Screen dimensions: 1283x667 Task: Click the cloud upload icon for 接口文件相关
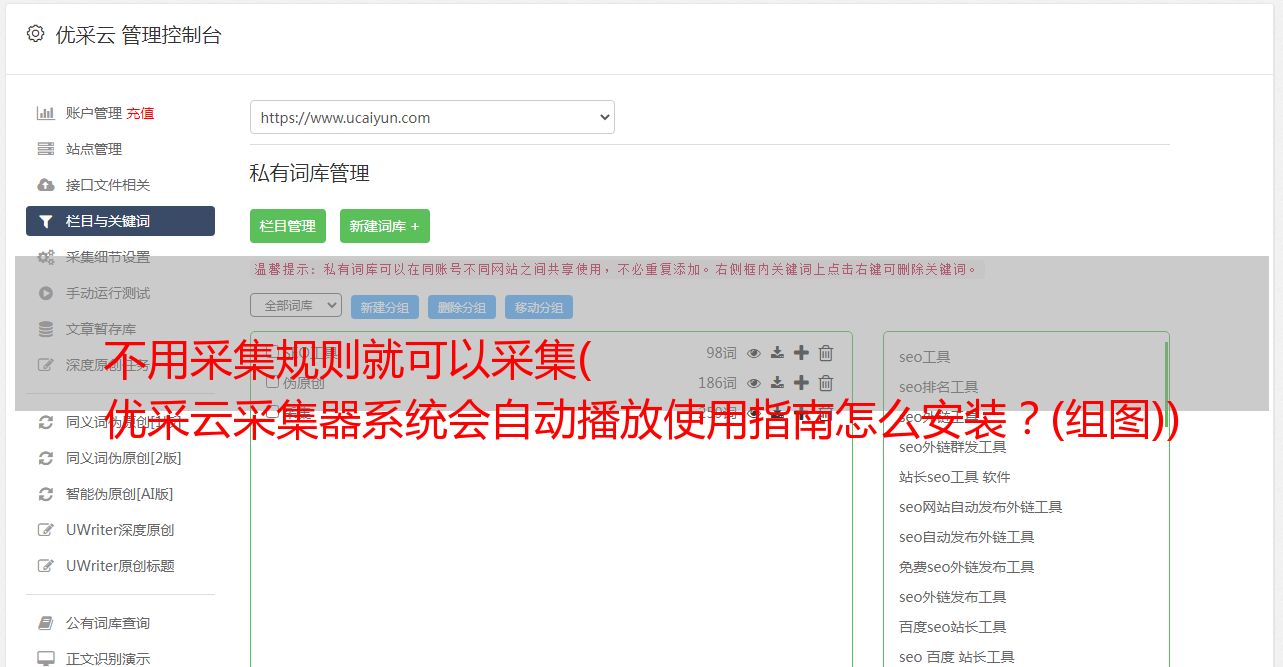pos(45,185)
